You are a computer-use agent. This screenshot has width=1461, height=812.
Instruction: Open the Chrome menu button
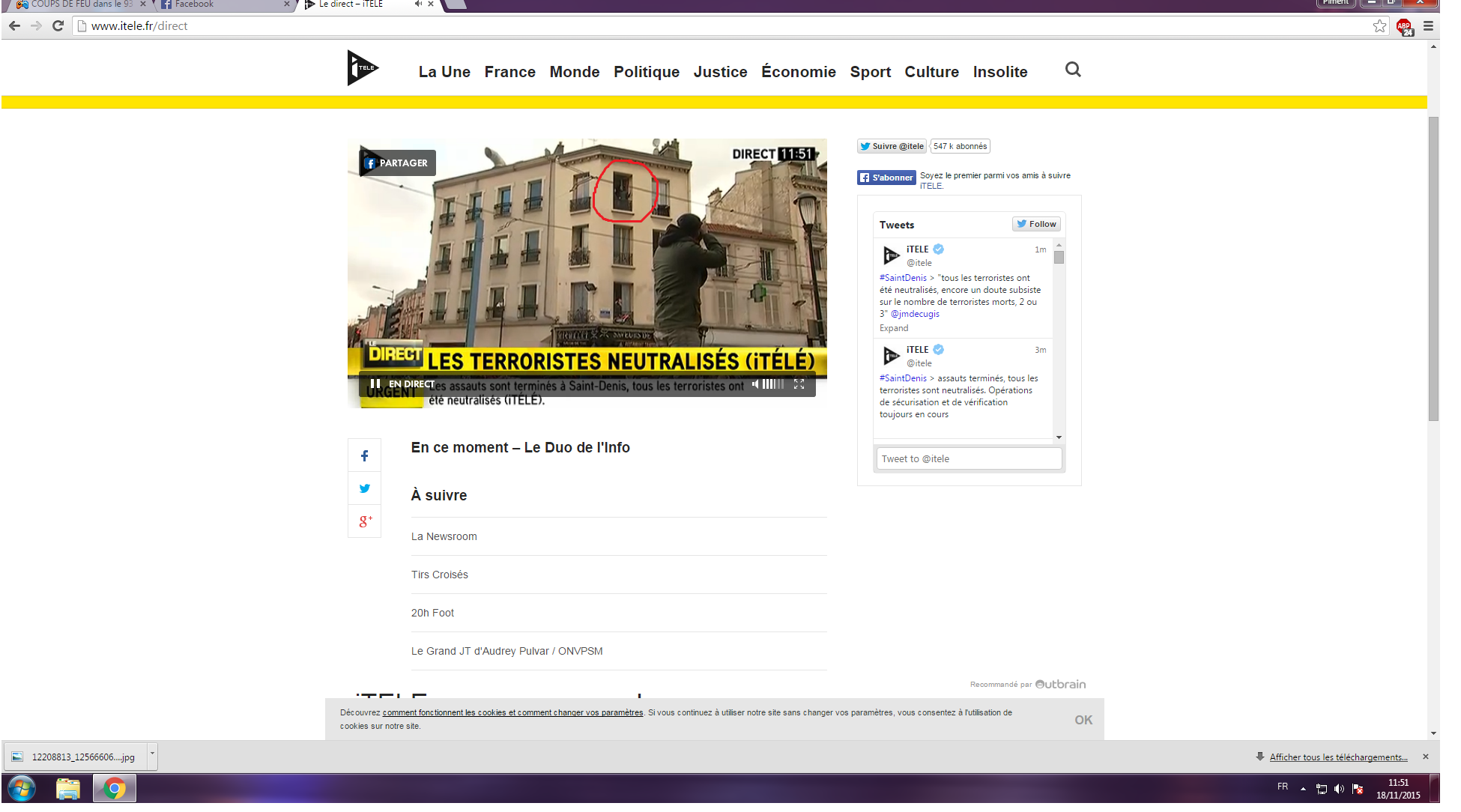click(1428, 26)
